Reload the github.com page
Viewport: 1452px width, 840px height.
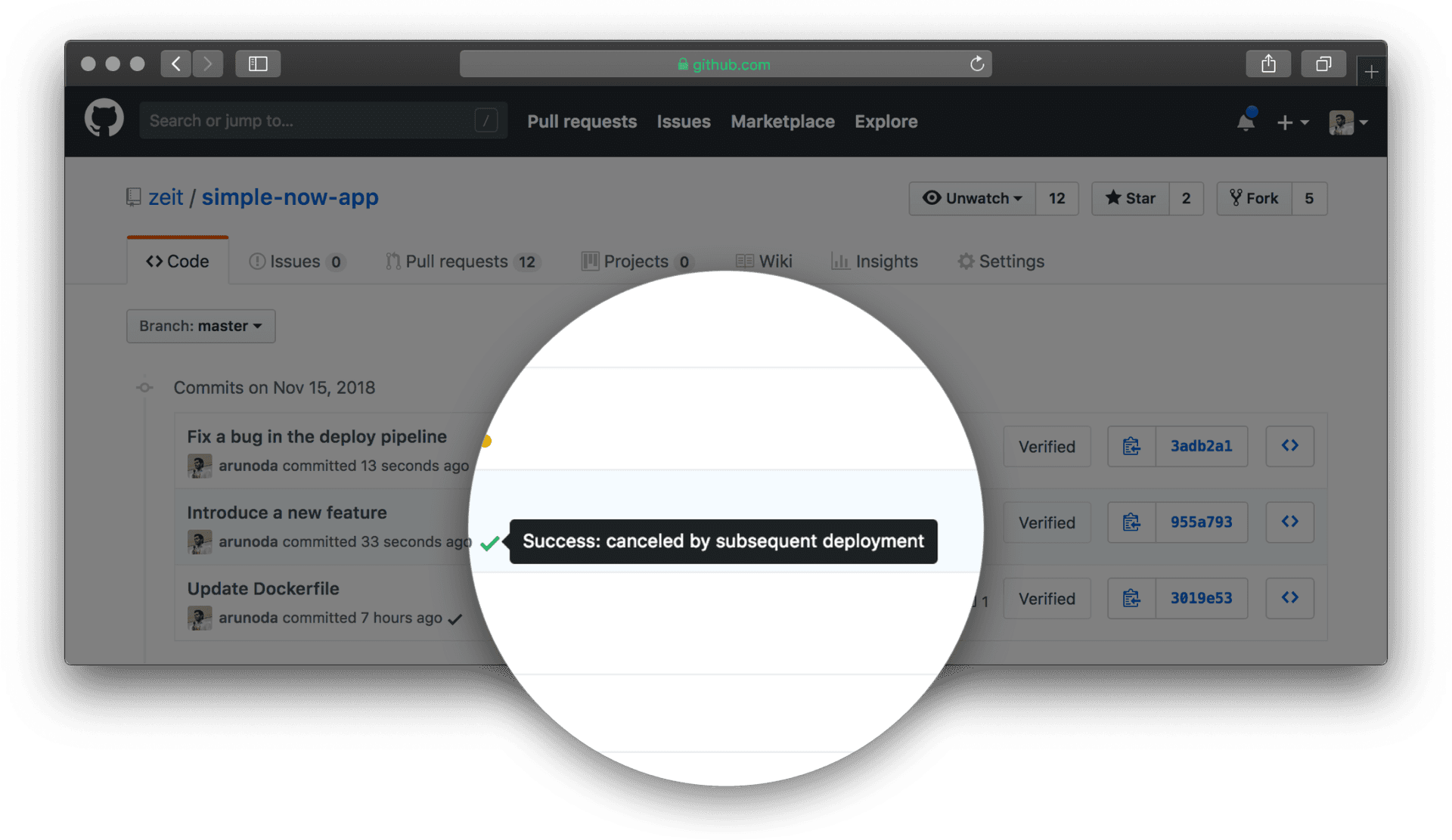(x=976, y=64)
